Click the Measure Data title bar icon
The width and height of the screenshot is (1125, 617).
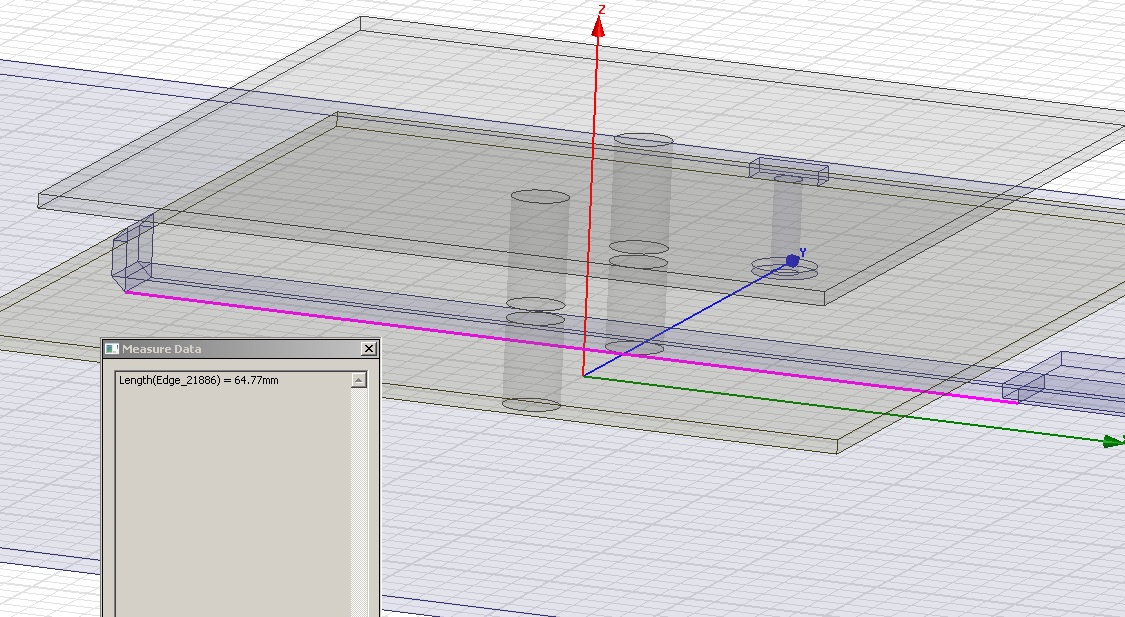pyautogui.click(x=111, y=349)
